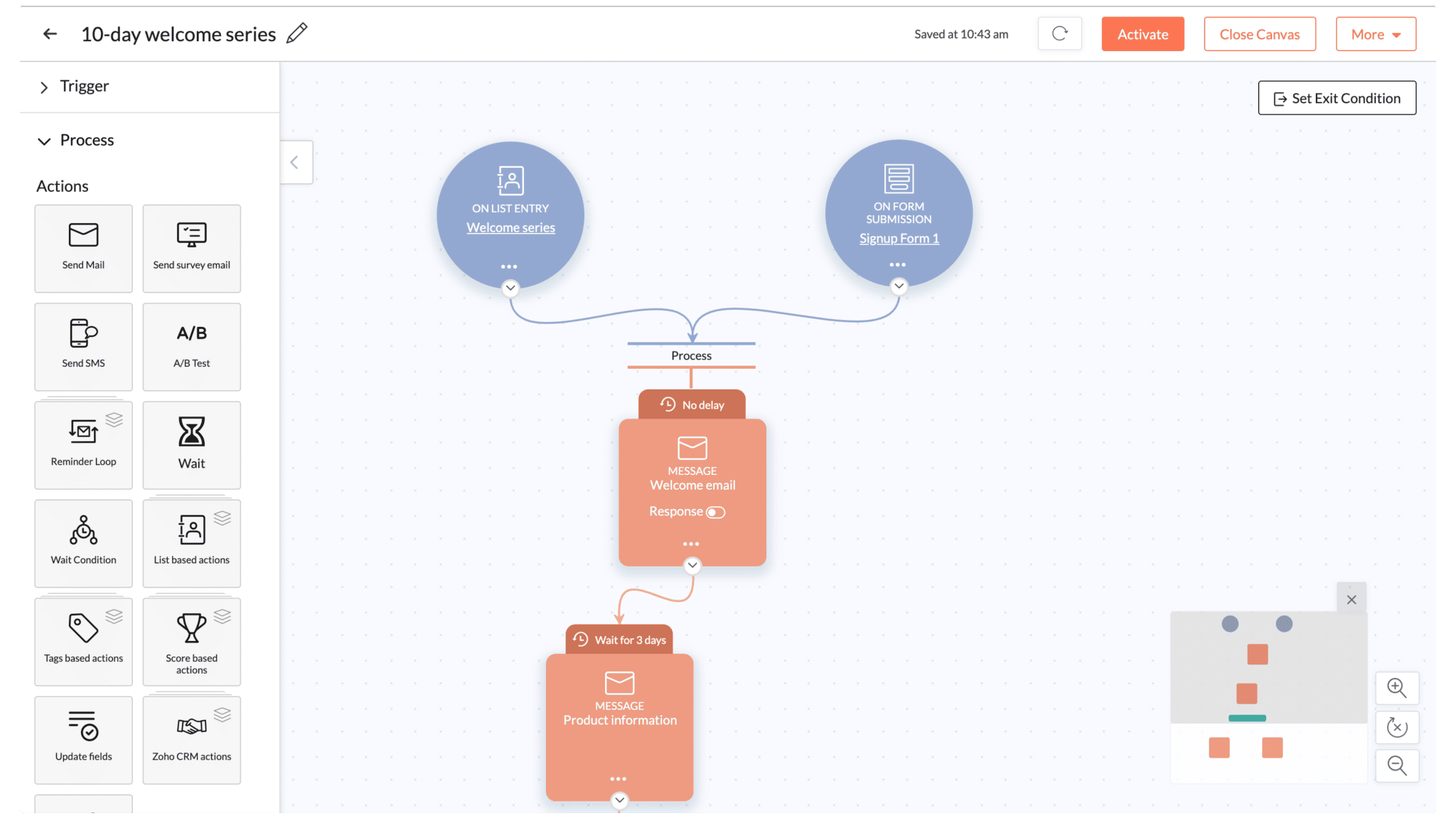
Task: Expand the Trigger section
Action: (x=74, y=87)
